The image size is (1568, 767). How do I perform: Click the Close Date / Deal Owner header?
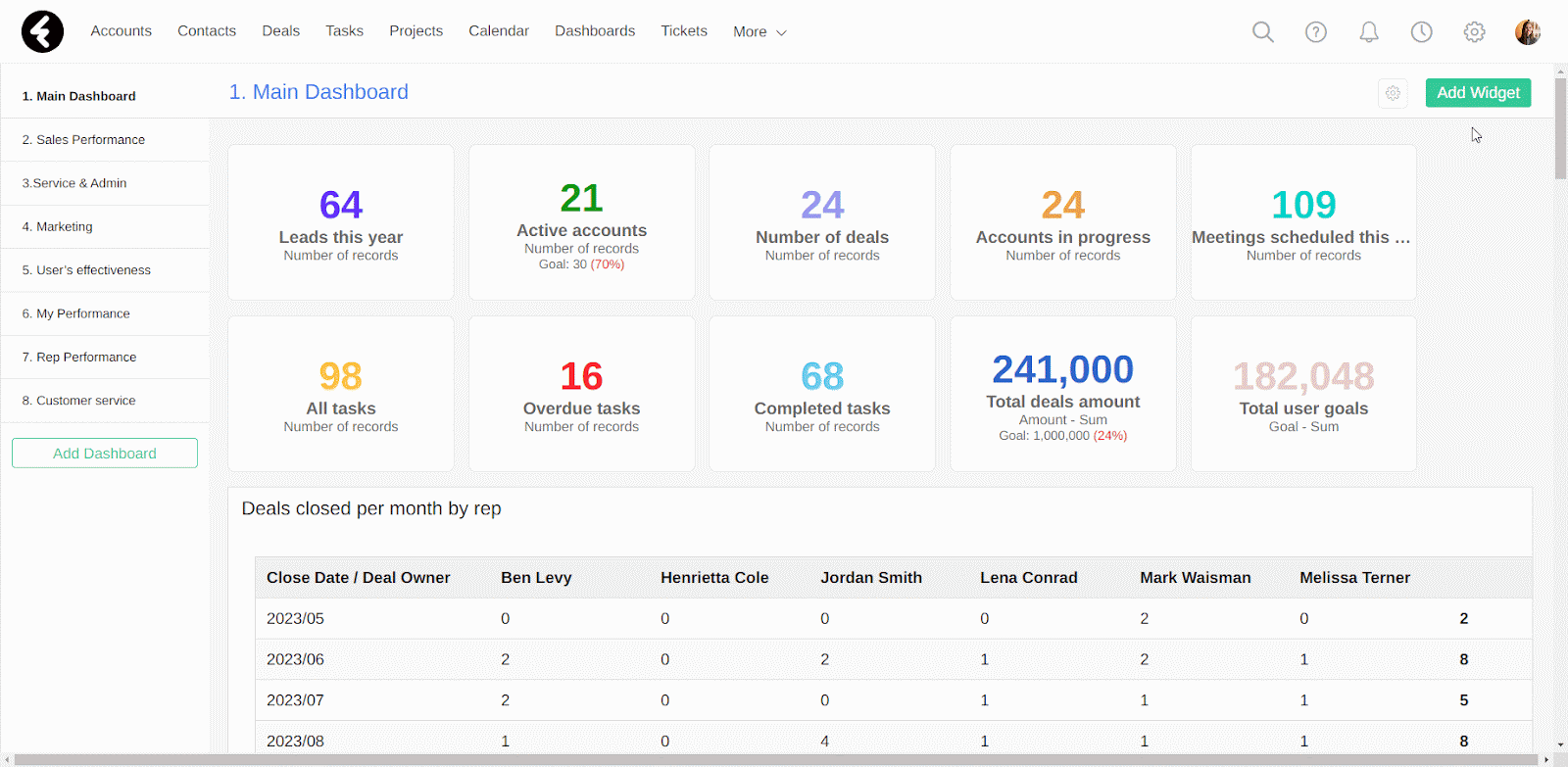(x=359, y=578)
